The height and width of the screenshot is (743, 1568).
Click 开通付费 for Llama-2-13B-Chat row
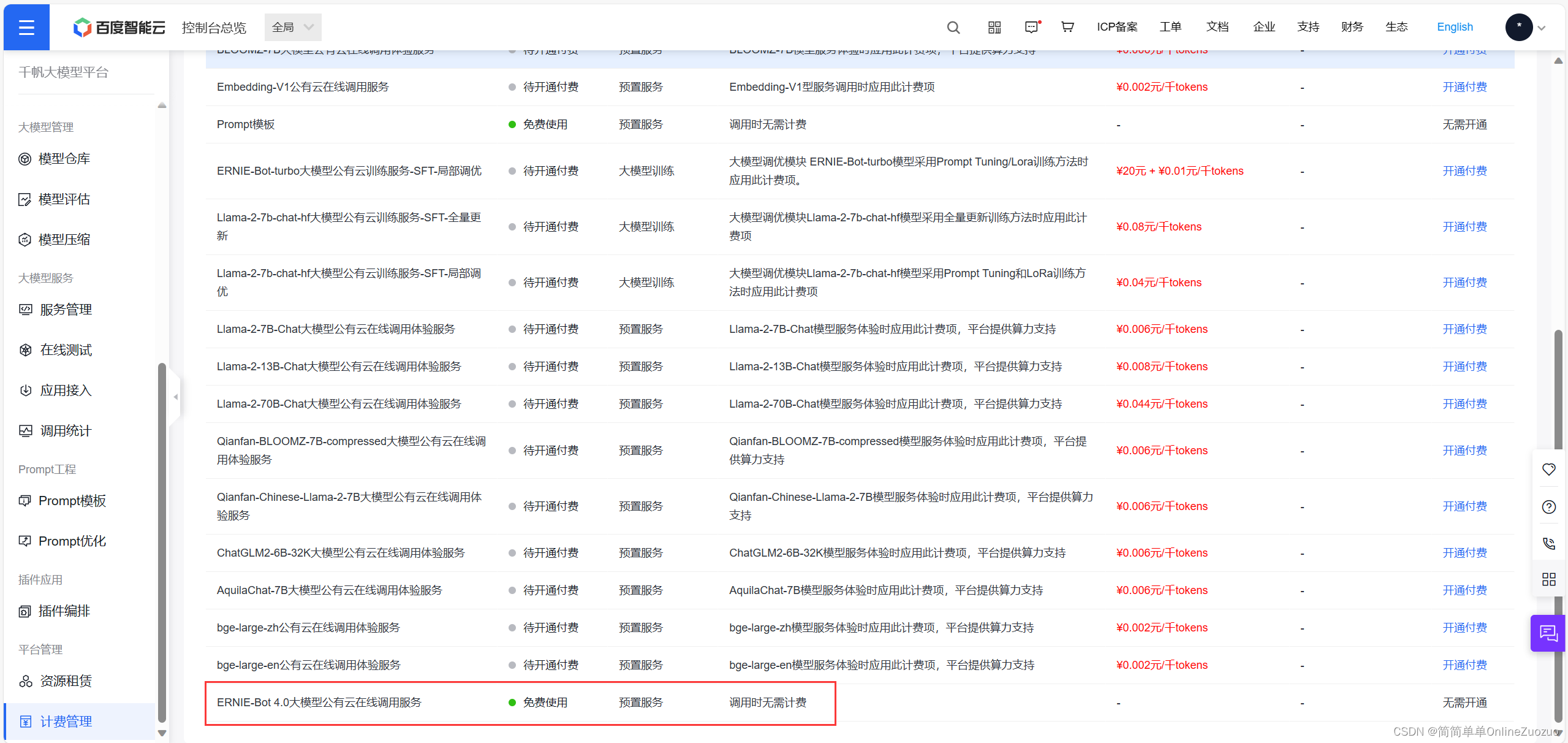pyautogui.click(x=1464, y=367)
